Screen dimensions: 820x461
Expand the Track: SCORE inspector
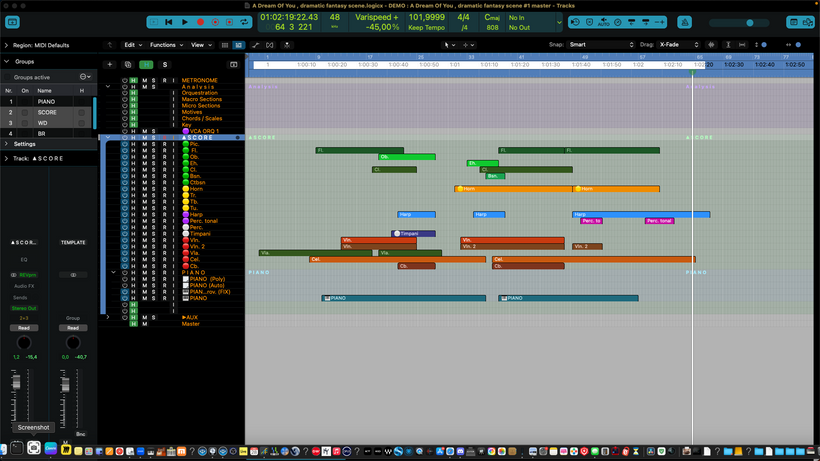tap(6, 158)
